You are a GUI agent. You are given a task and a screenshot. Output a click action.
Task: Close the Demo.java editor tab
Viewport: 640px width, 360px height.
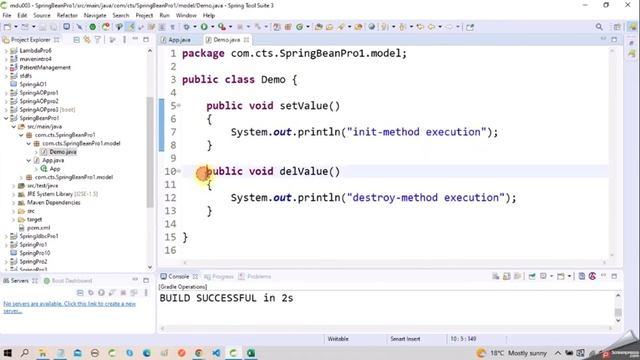[x=246, y=40]
